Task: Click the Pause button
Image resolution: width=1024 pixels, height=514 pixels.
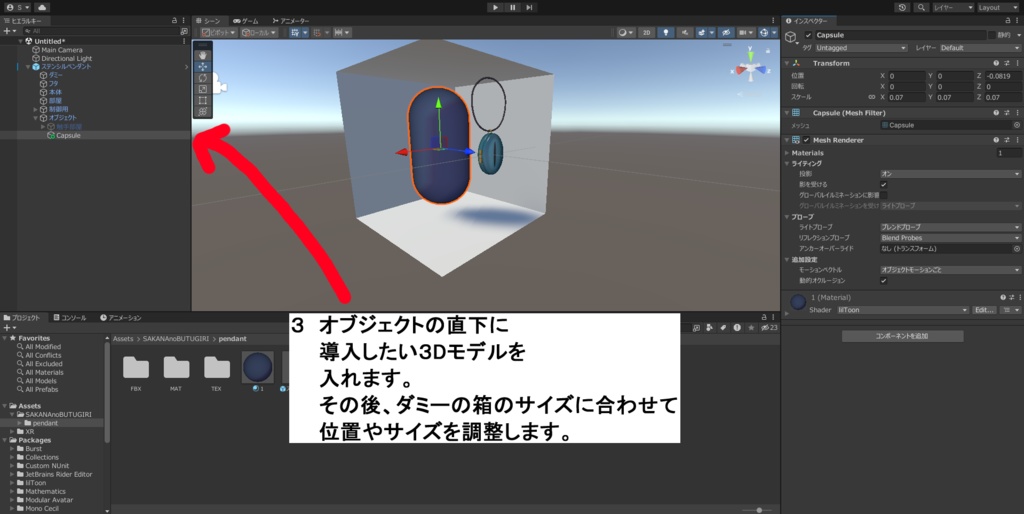Action: click(512, 7)
